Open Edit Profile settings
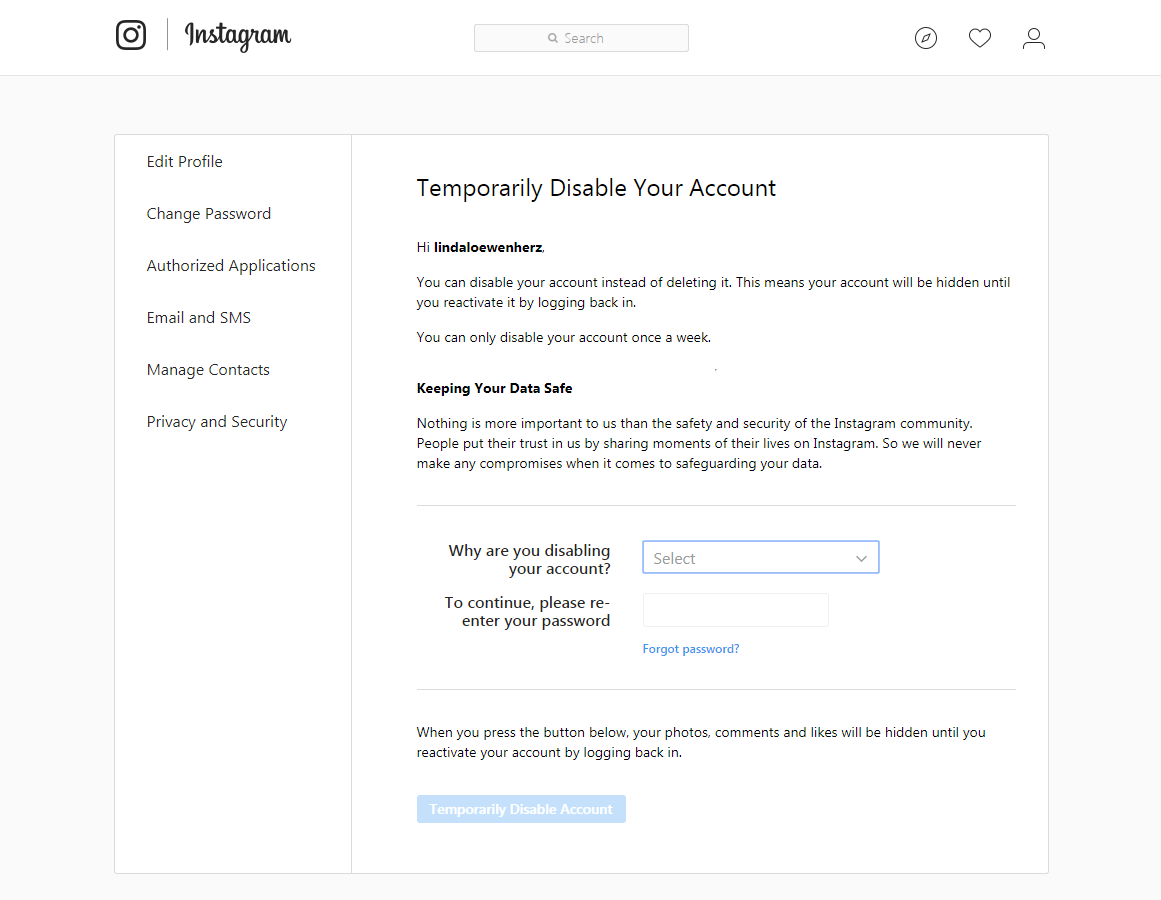 (x=185, y=162)
